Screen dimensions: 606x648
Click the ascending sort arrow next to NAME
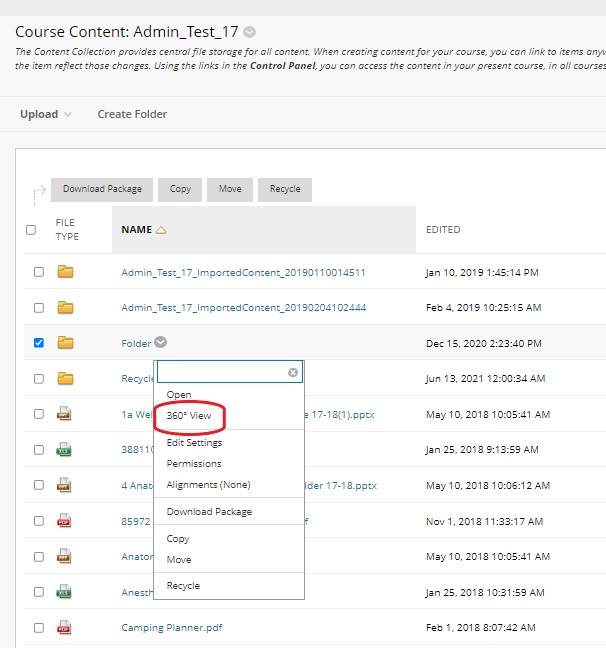161,230
